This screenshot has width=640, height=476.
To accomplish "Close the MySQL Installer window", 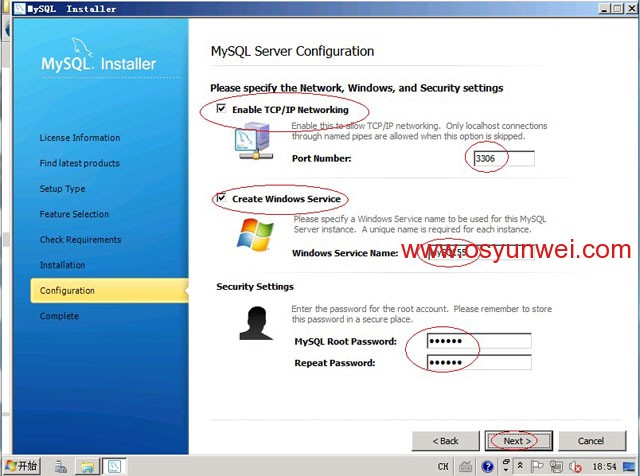I will click(631, 8).
